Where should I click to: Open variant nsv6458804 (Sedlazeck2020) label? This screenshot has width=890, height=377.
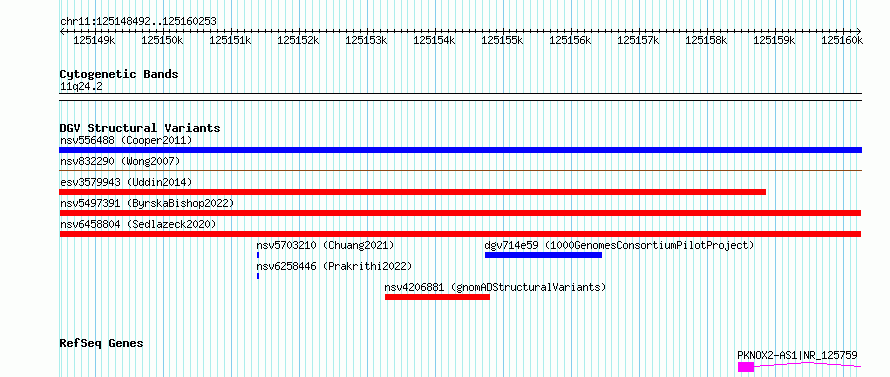tap(138, 224)
